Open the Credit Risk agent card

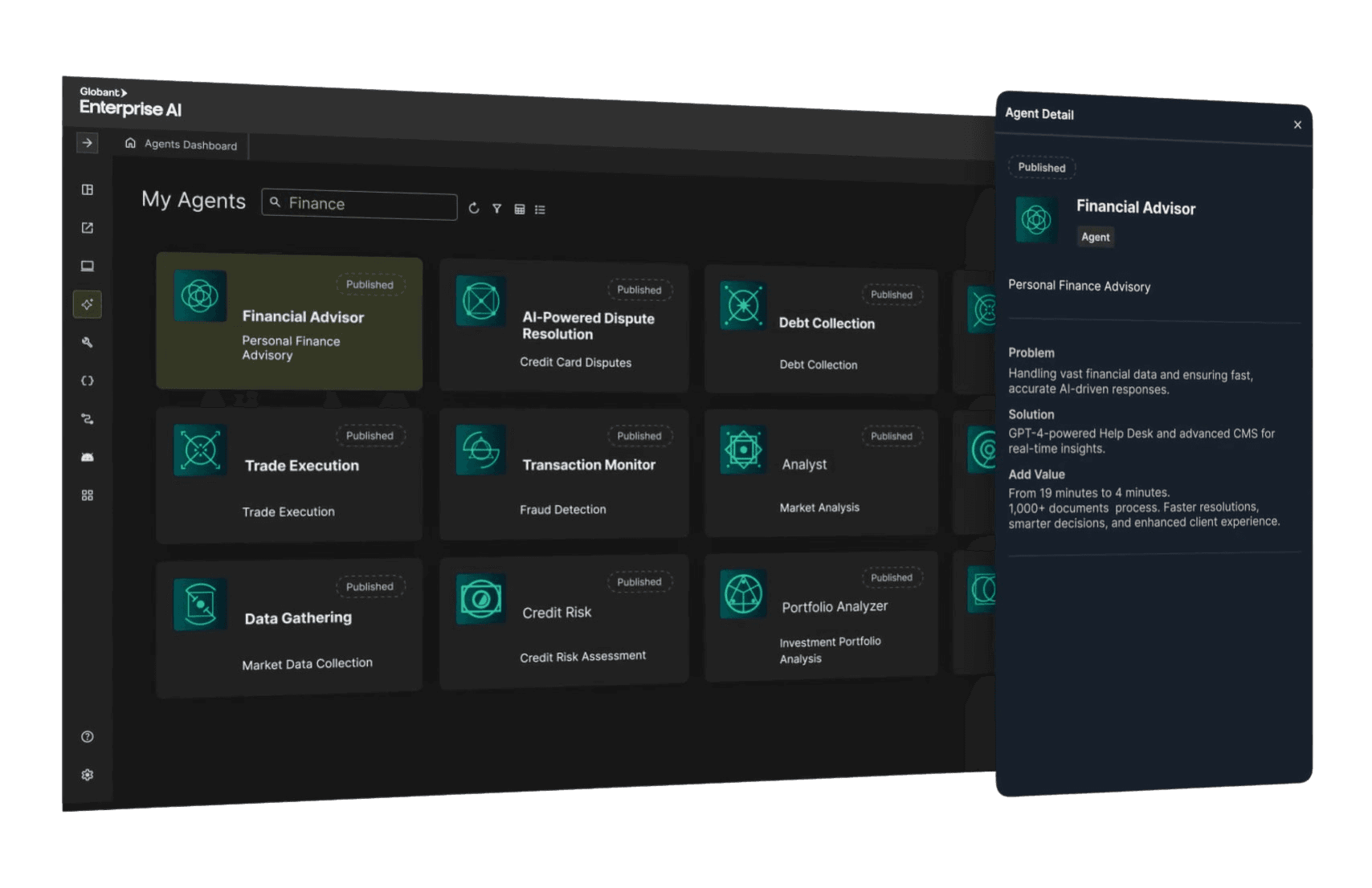point(564,621)
